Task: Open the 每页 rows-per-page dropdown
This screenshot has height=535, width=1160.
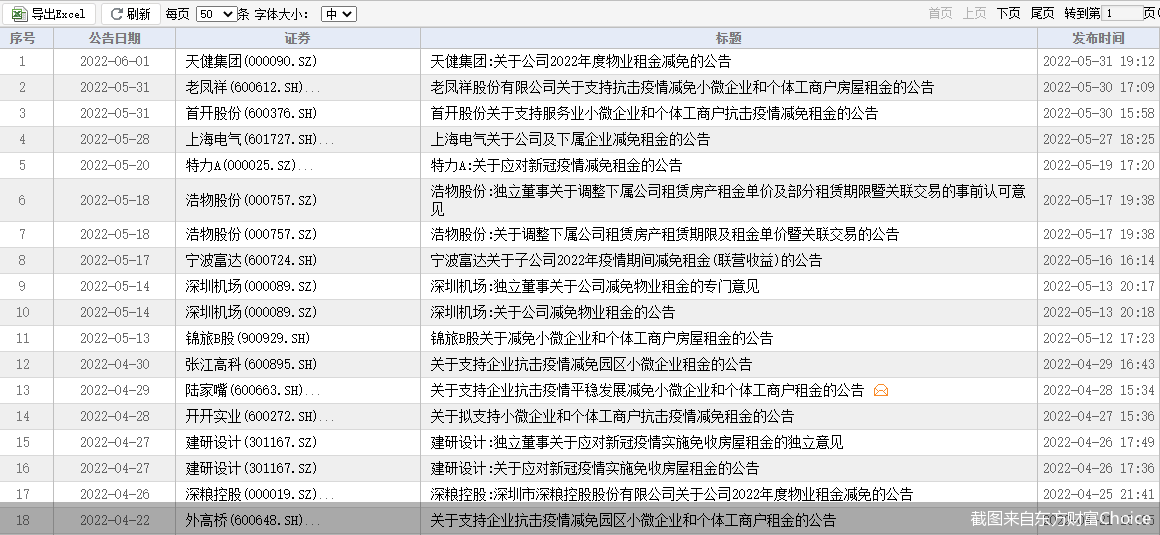Action: (216, 14)
